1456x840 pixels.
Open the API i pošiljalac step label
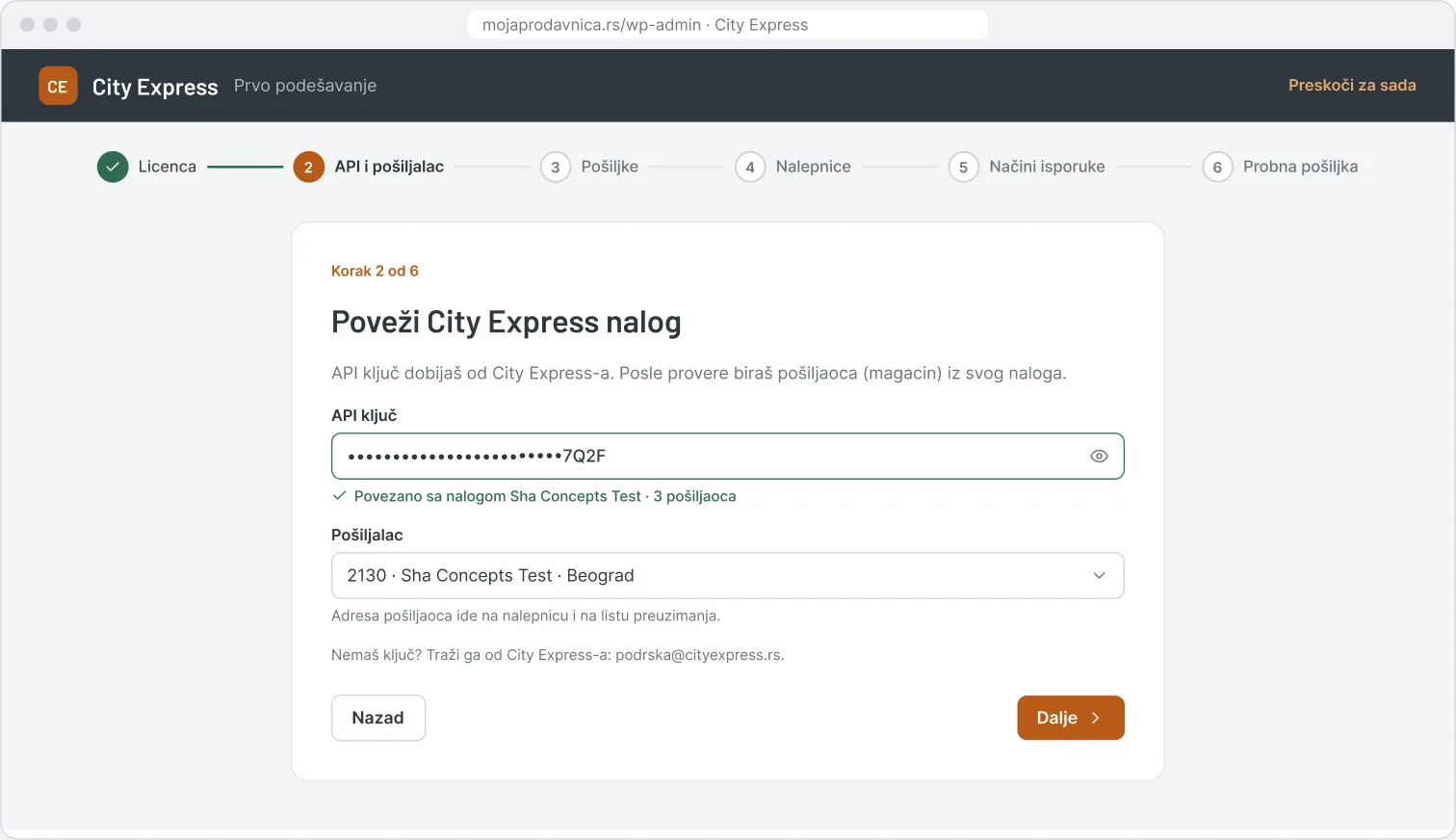tap(389, 167)
